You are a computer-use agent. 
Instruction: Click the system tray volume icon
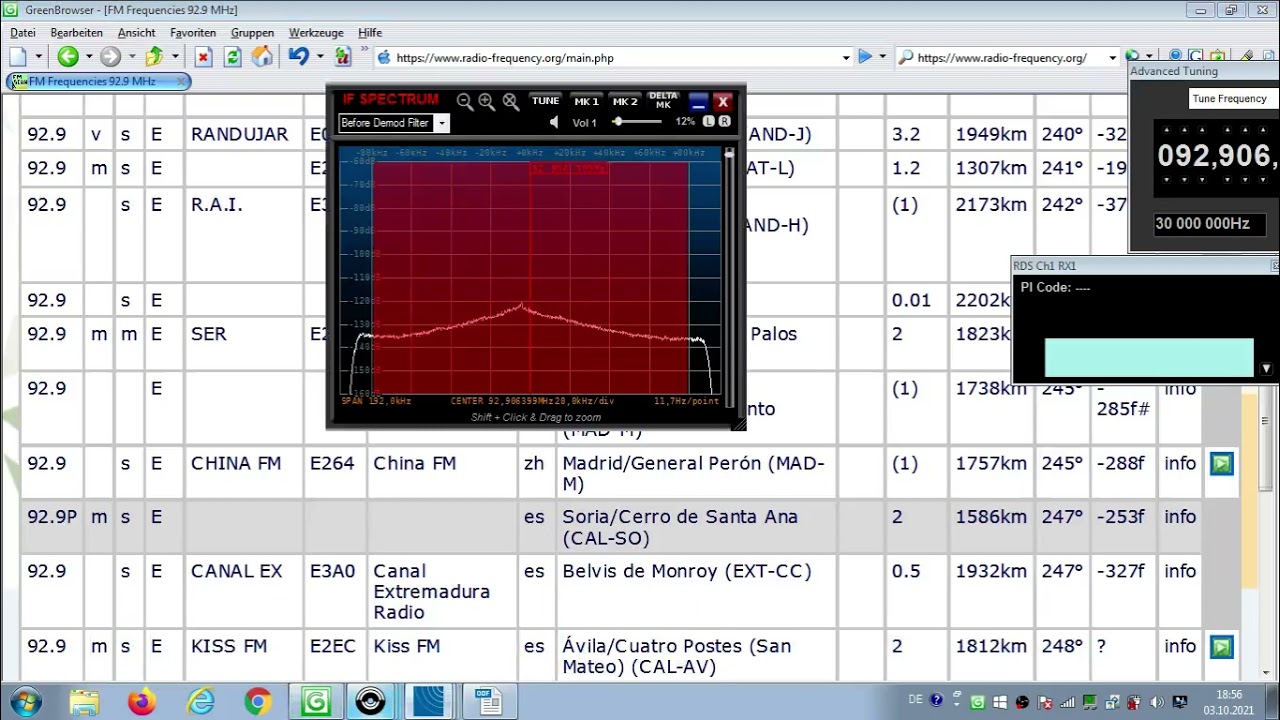coord(1157,702)
